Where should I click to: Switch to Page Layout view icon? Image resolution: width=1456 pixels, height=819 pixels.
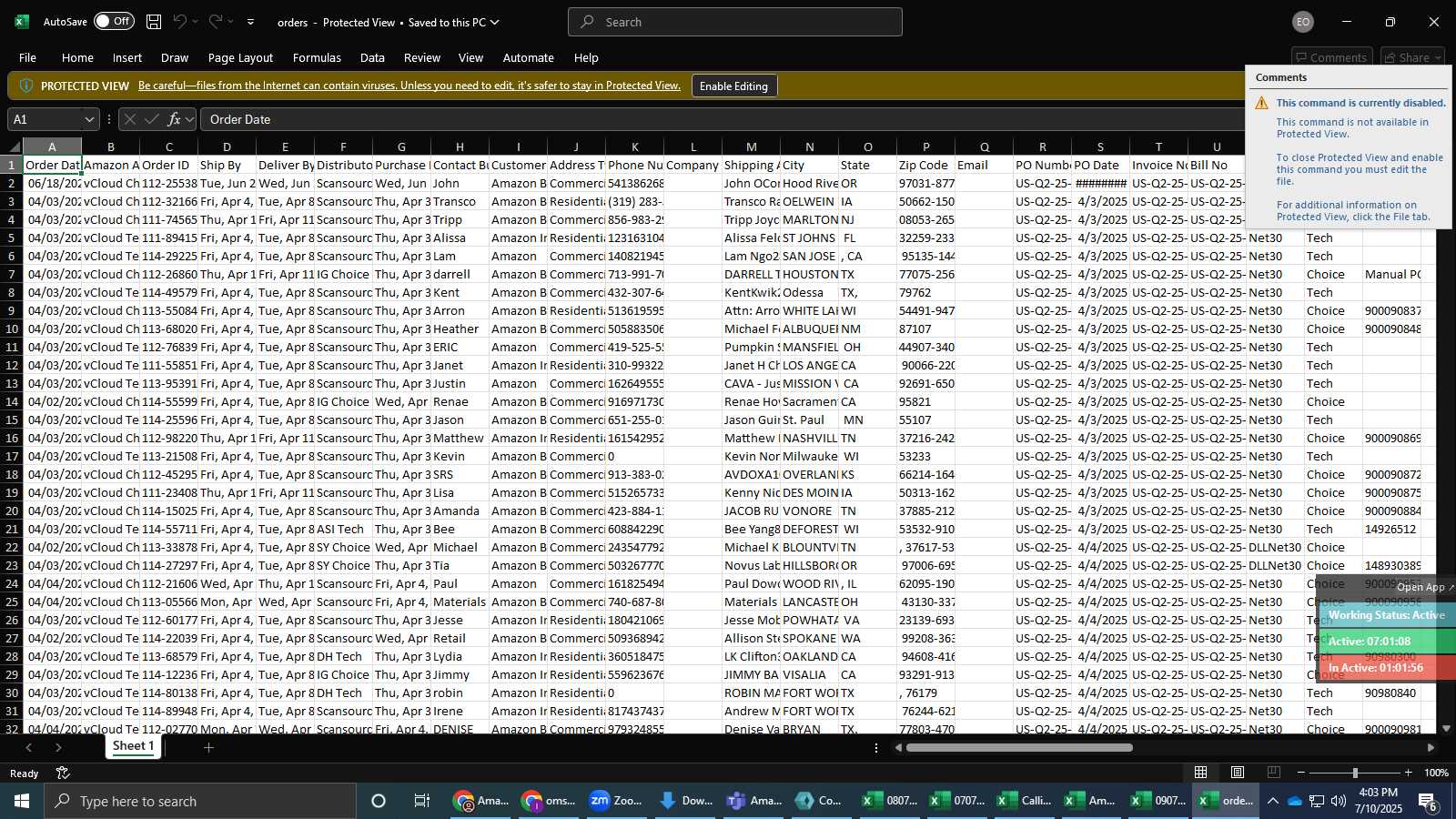[1238, 773]
